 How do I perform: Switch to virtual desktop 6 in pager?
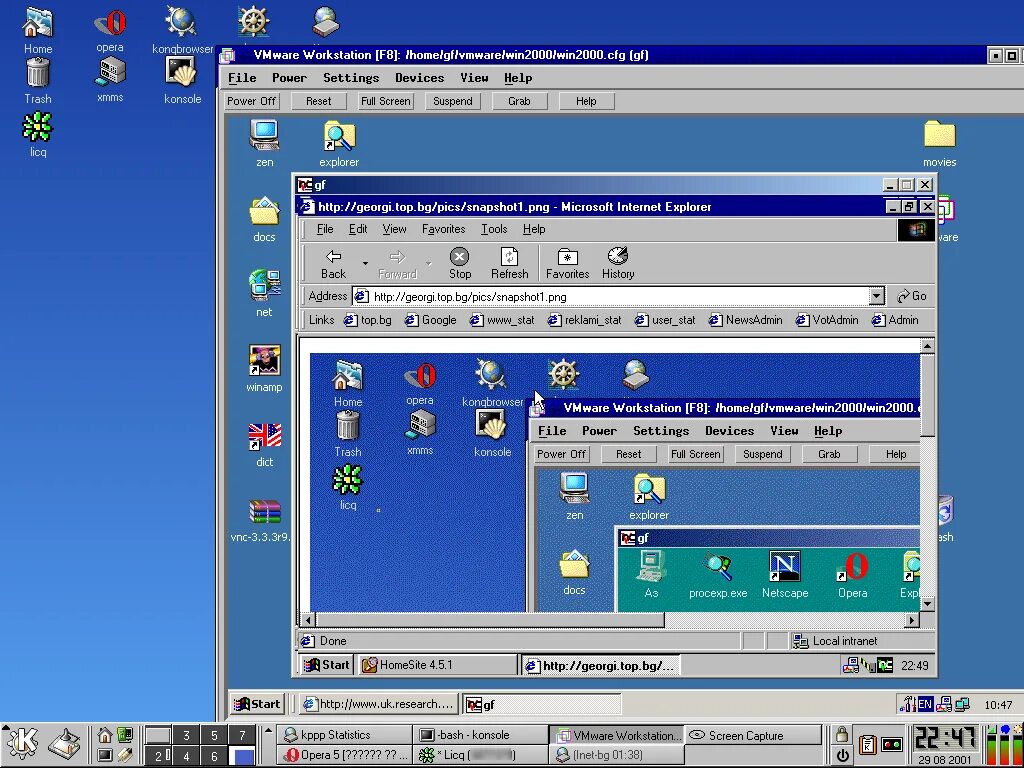[x=214, y=756]
